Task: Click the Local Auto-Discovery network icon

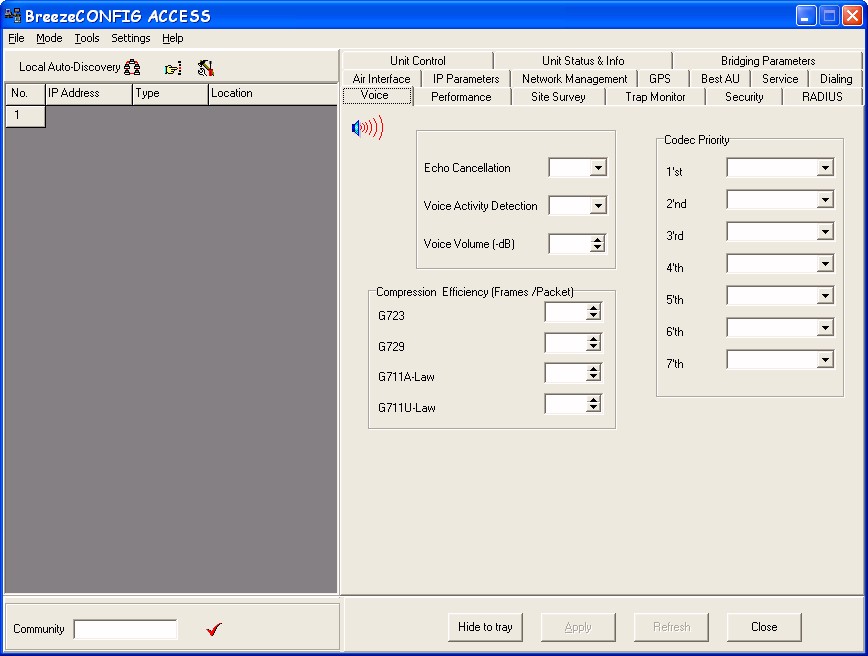Action: click(132, 68)
